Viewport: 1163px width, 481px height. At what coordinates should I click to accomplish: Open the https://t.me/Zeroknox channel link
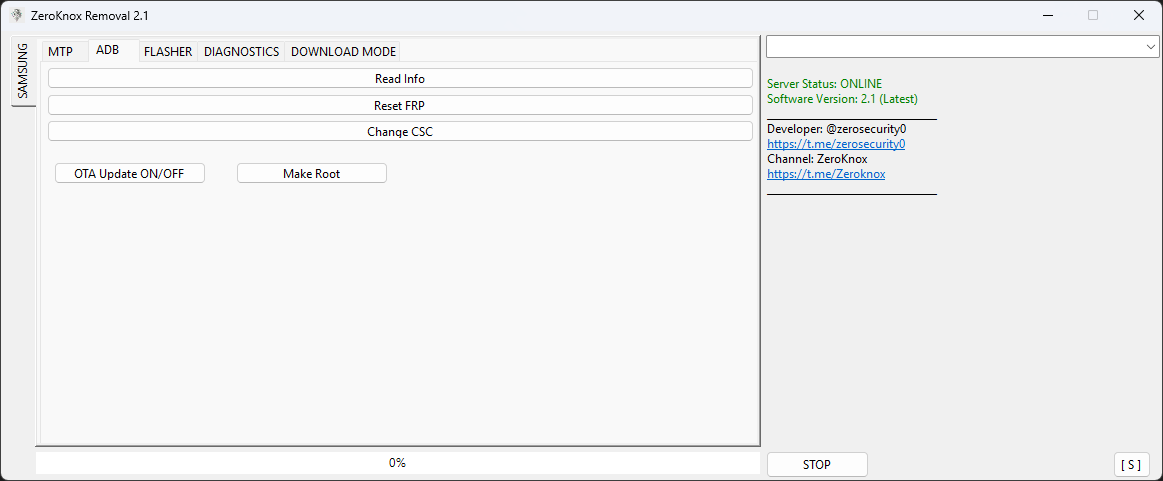(826, 174)
